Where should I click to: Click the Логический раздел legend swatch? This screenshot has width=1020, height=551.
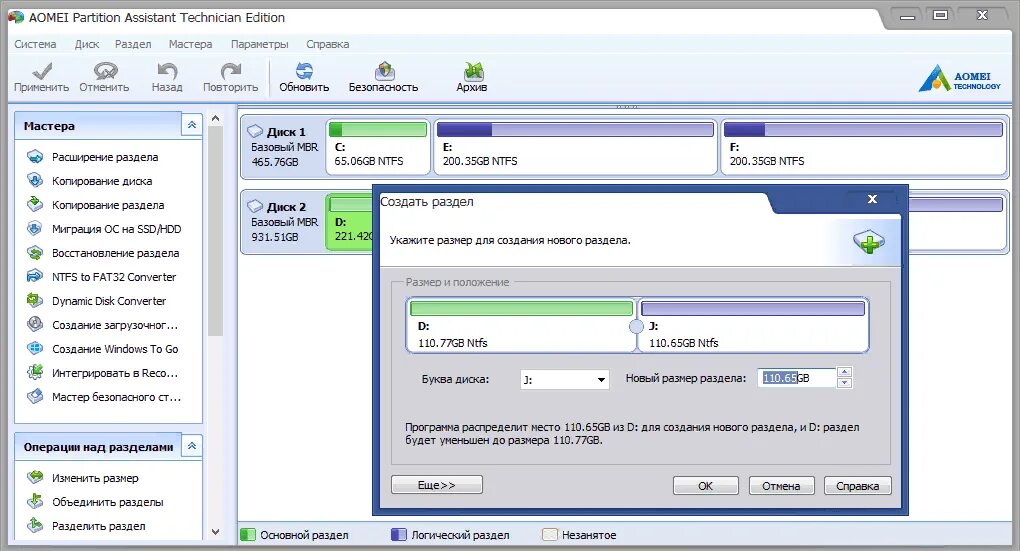pos(398,535)
